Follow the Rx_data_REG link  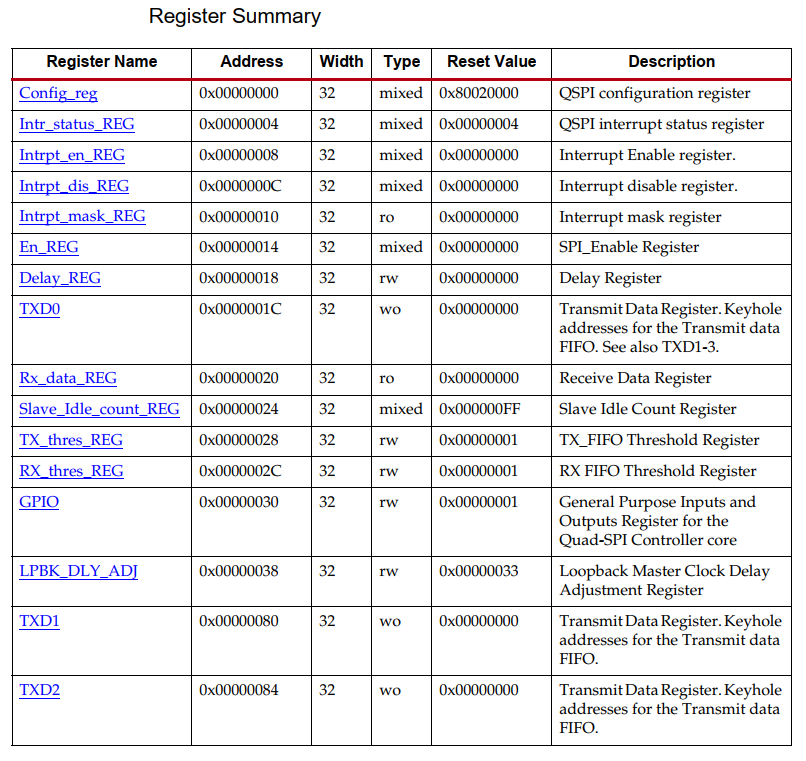pyautogui.click(x=68, y=378)
